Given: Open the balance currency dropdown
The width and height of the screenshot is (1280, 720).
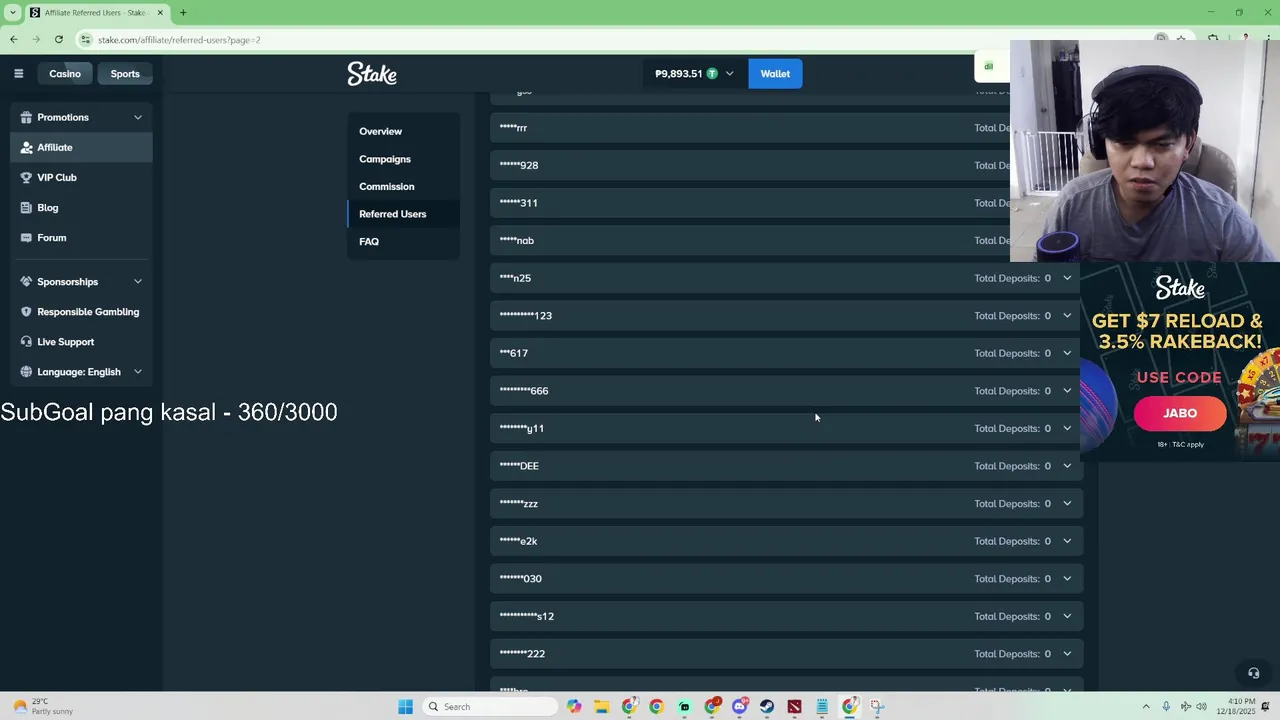Looking at the screenshot, I should 729,73.
